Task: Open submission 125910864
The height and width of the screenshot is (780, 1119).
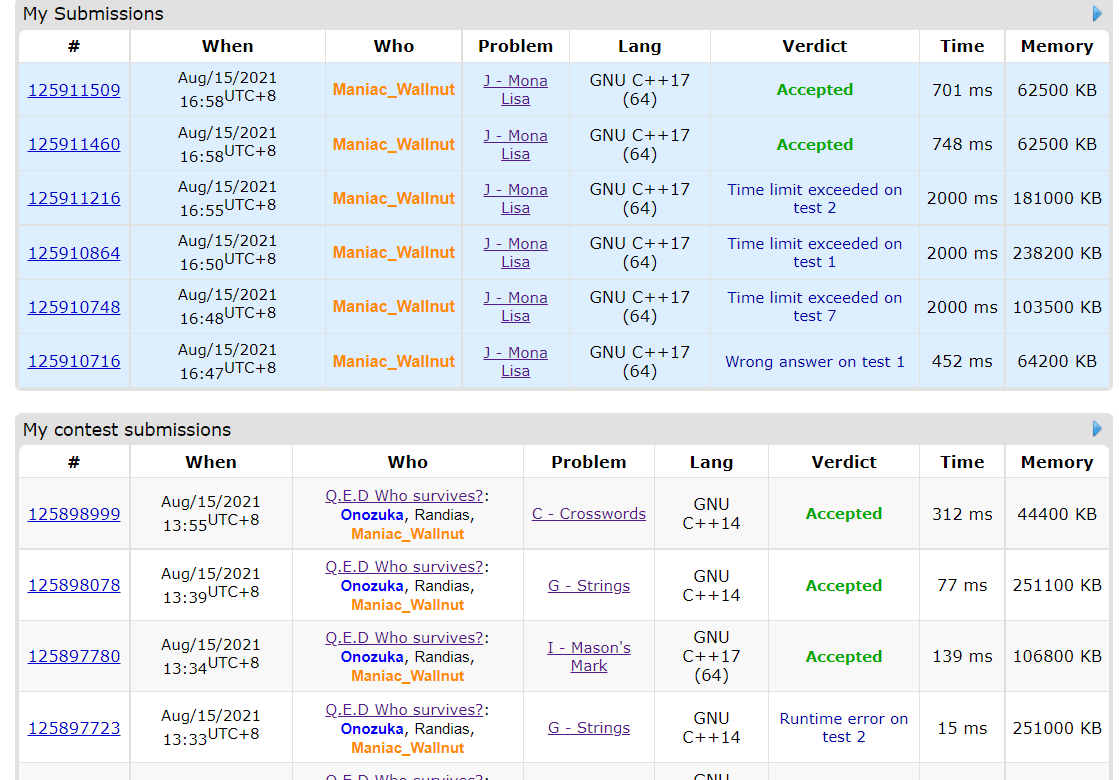Action: coord(74,253)
